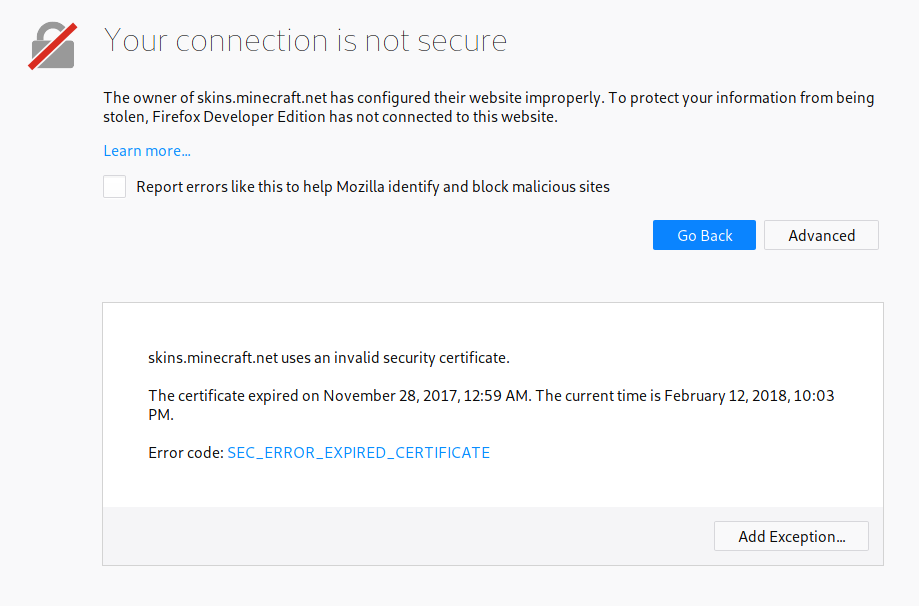Click the gray footer strip beside Add Exception
This screenshot has width=919, height=606.
pyautogui.click(x=400, y=537)
